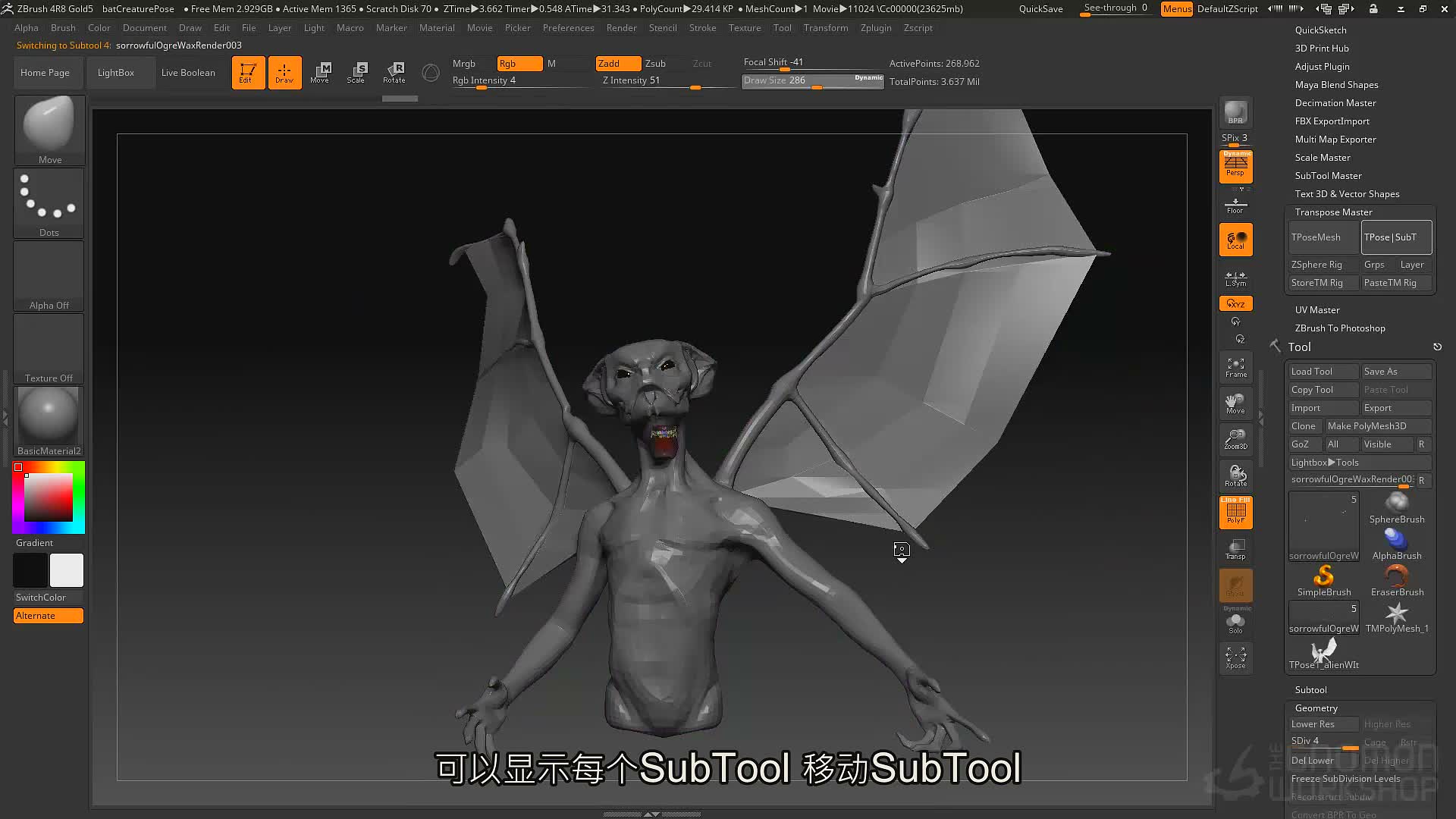Viewport: 1456px width, 819px height.
Task: Open the Brush menu
Action: [63, 28]
